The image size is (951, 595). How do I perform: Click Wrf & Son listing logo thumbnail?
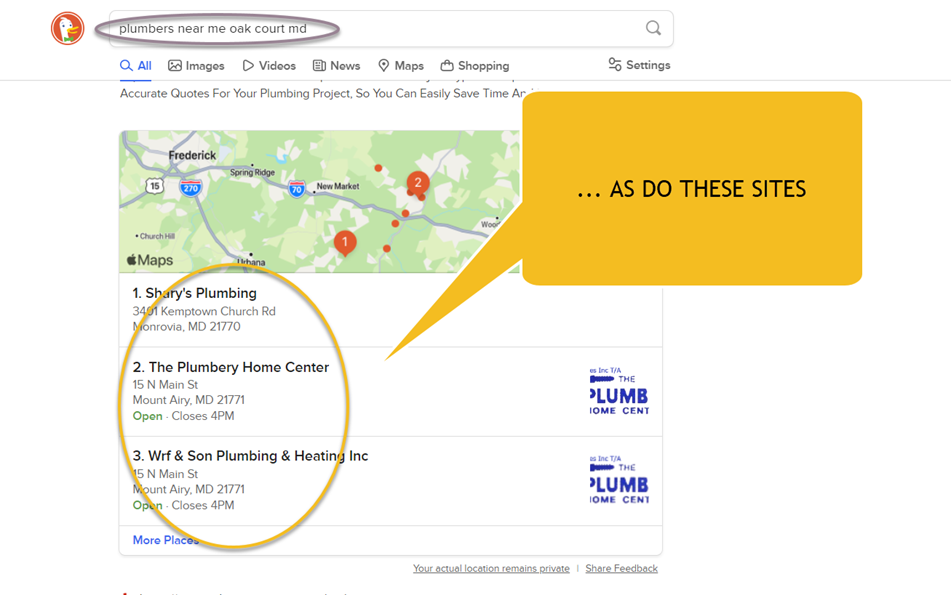pyautogui.click(x=619, y=480)
